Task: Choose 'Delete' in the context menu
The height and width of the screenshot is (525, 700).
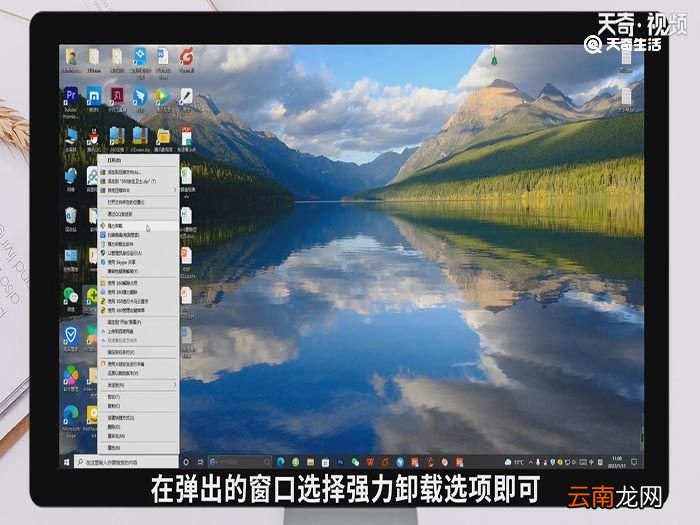Action: [138, 427]
